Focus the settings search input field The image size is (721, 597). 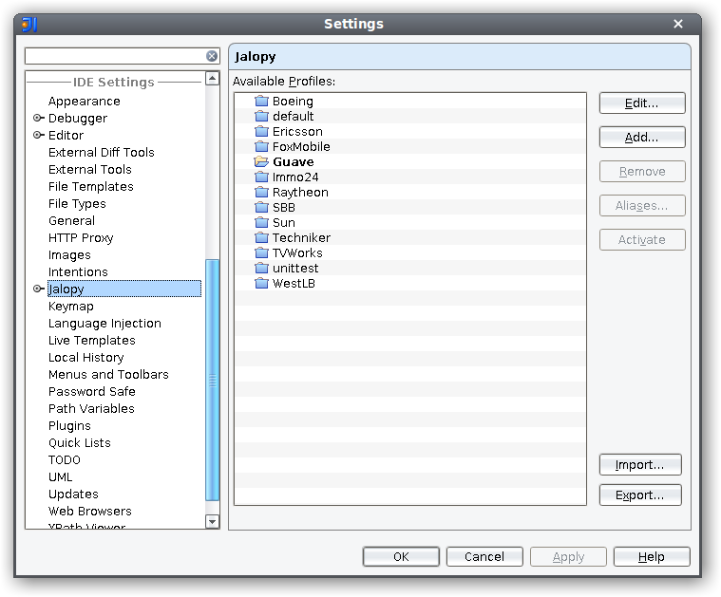(x=116, y=56)
